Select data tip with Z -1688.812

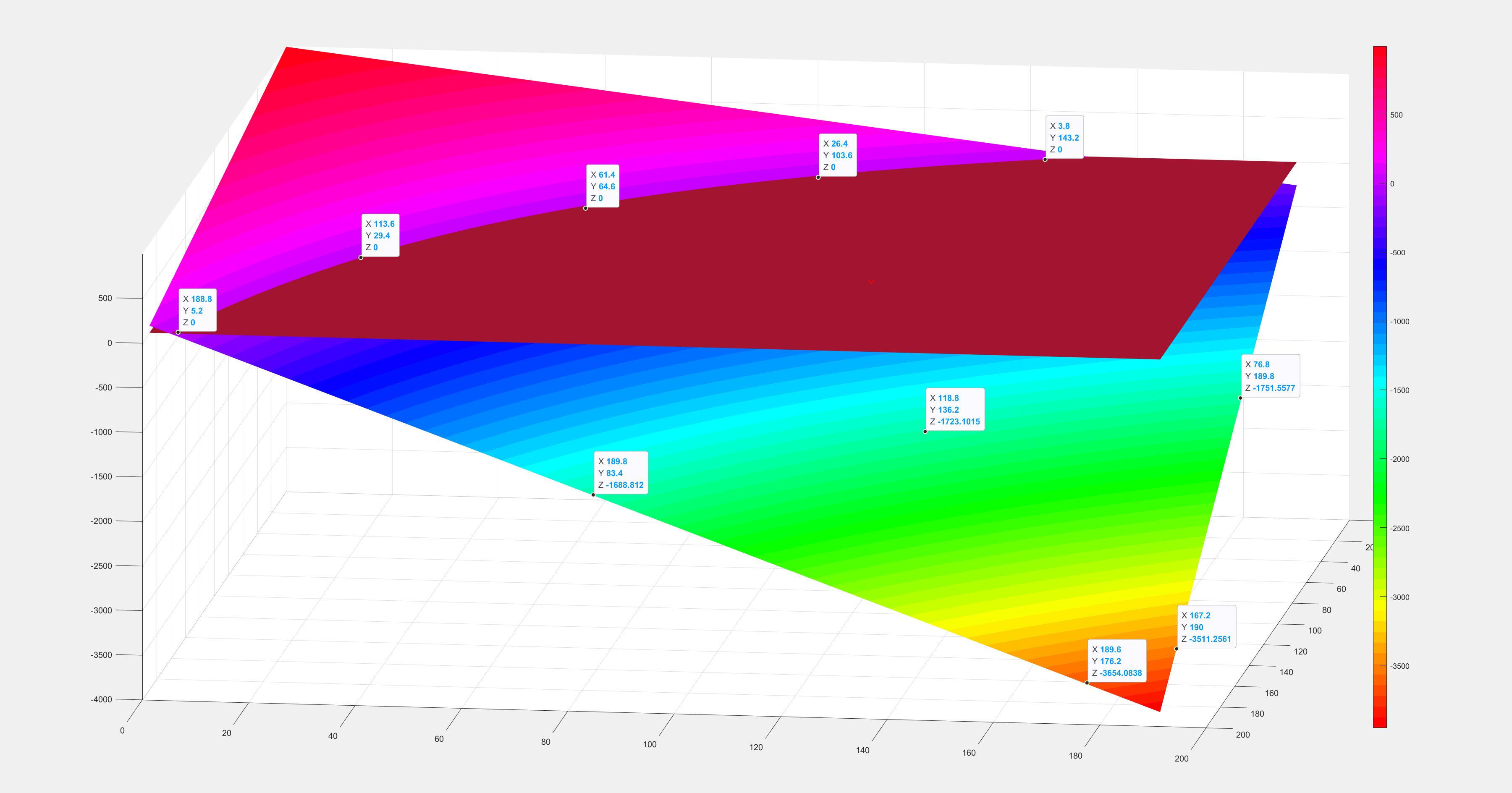tap(621, 473)
